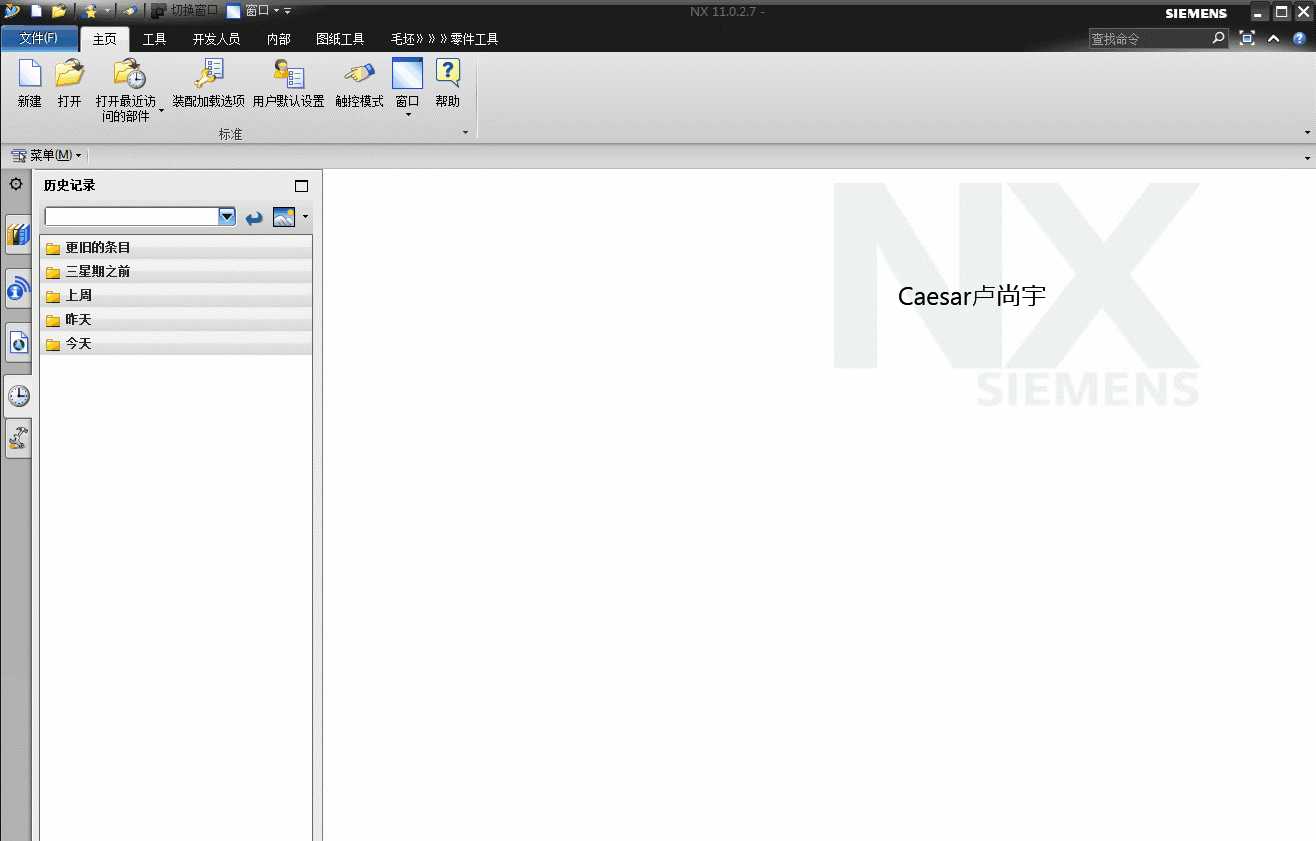Click the 打开 (Open) ribbon icon
Viewport: 1316px width, 841px height.
(x=69, y=74)
